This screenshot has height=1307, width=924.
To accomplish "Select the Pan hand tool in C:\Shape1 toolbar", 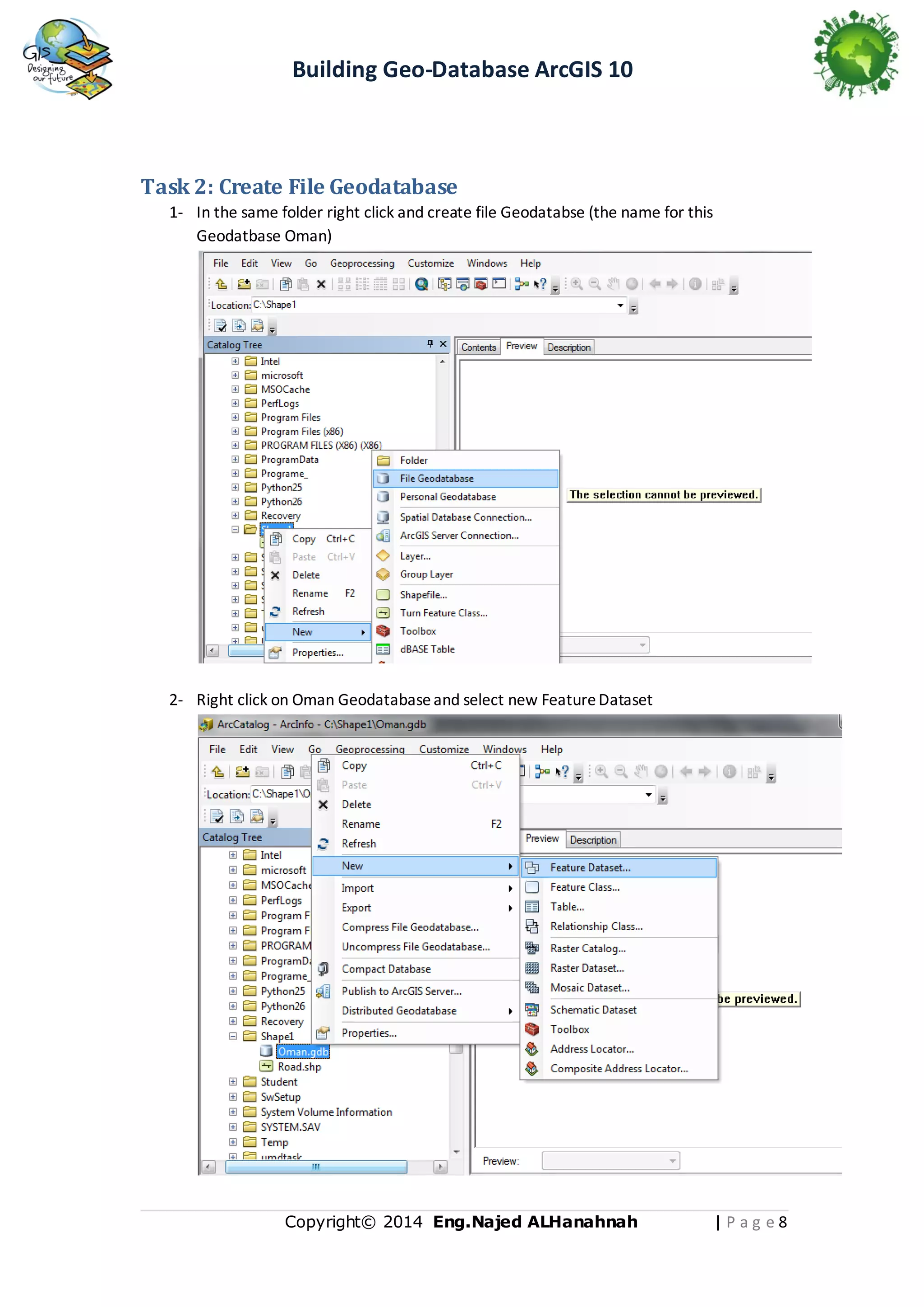I will point(613,283).
